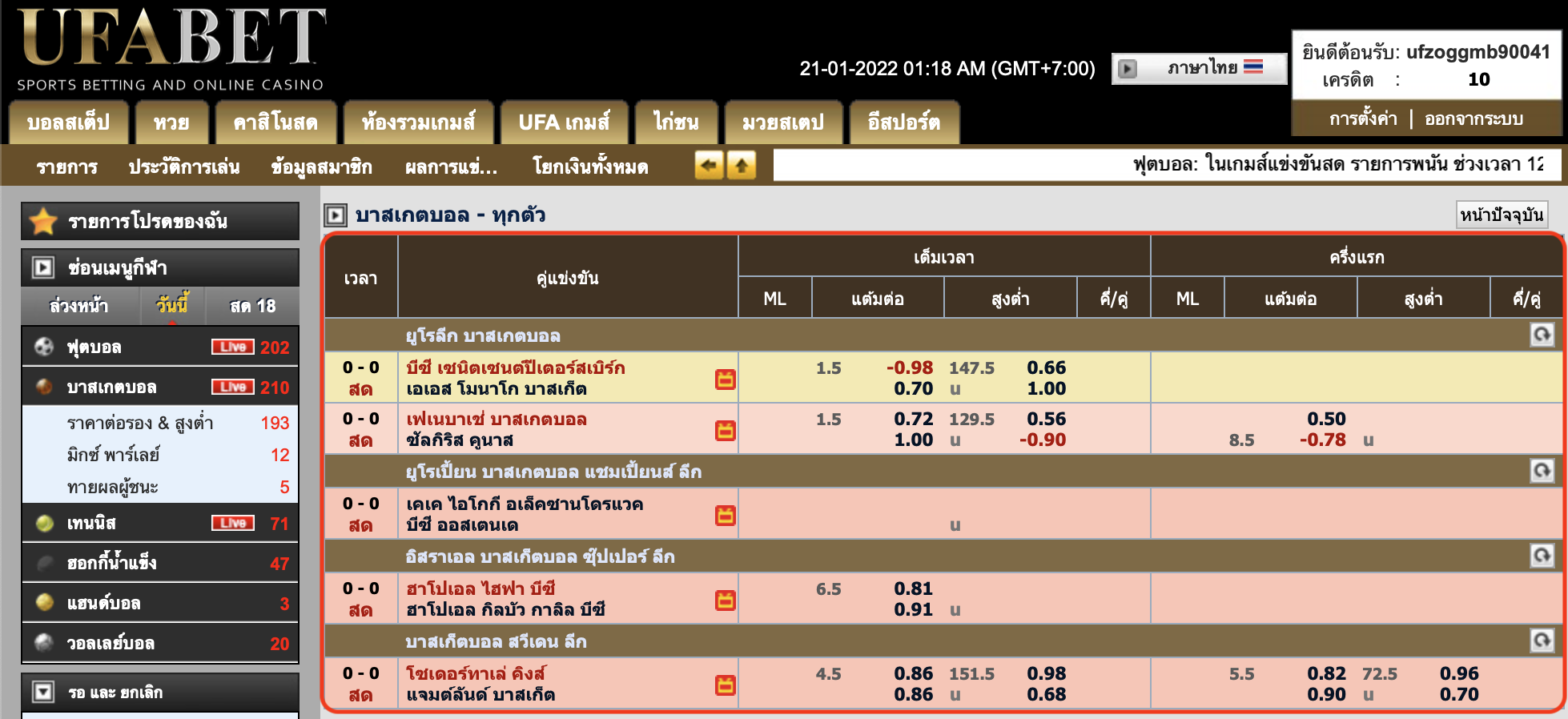Click the football sport icon
Viewport: 1568px width, 719px height.
pos(44,347)
